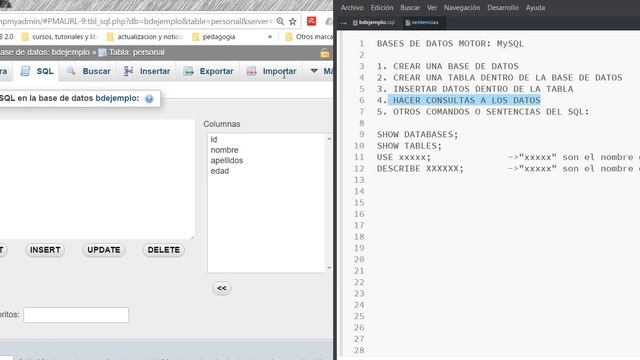Click the red browser extension icon
640x360 pixels.
pyautogui.click(x=311, y=21)
